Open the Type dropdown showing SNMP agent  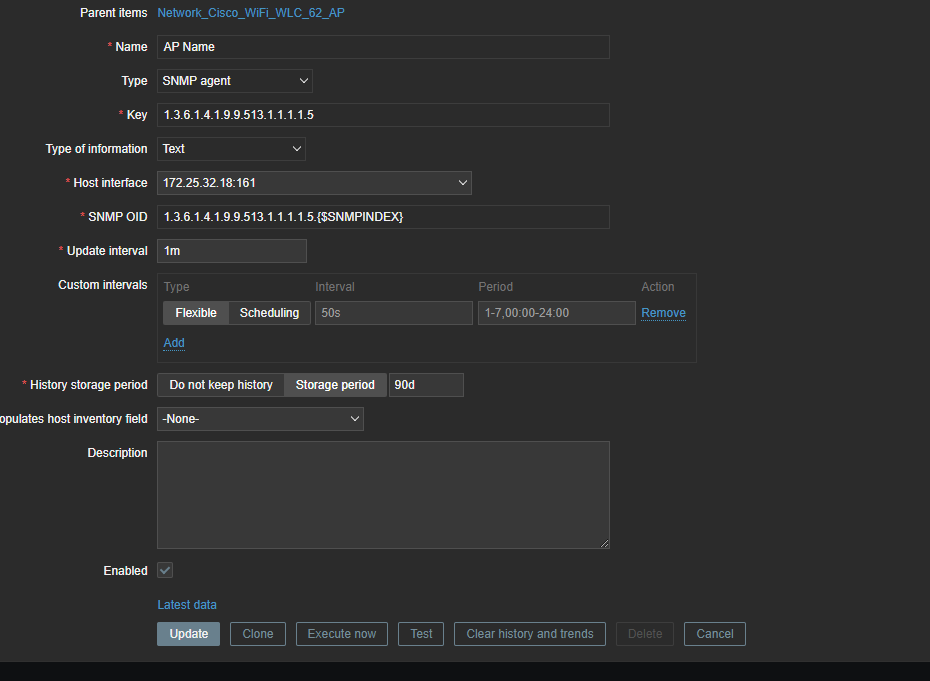pos(235,81)
